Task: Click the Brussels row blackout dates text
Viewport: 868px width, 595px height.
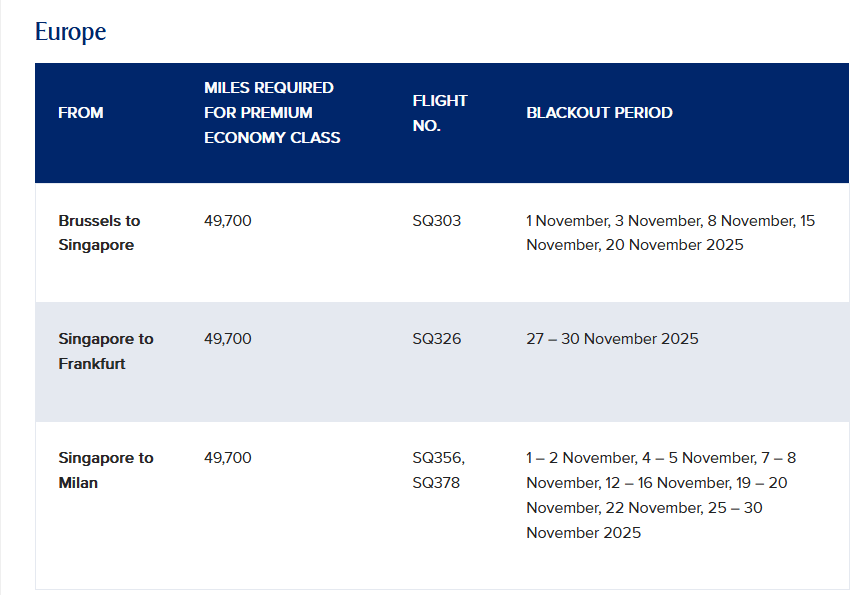Action: pos(670,233)
